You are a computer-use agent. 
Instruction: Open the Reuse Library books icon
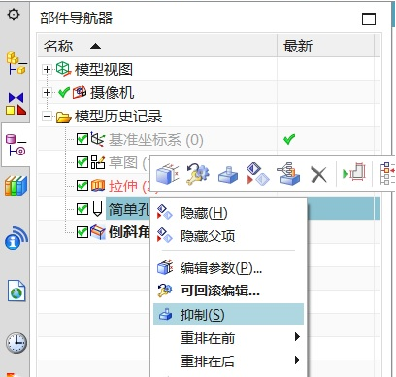16,186
